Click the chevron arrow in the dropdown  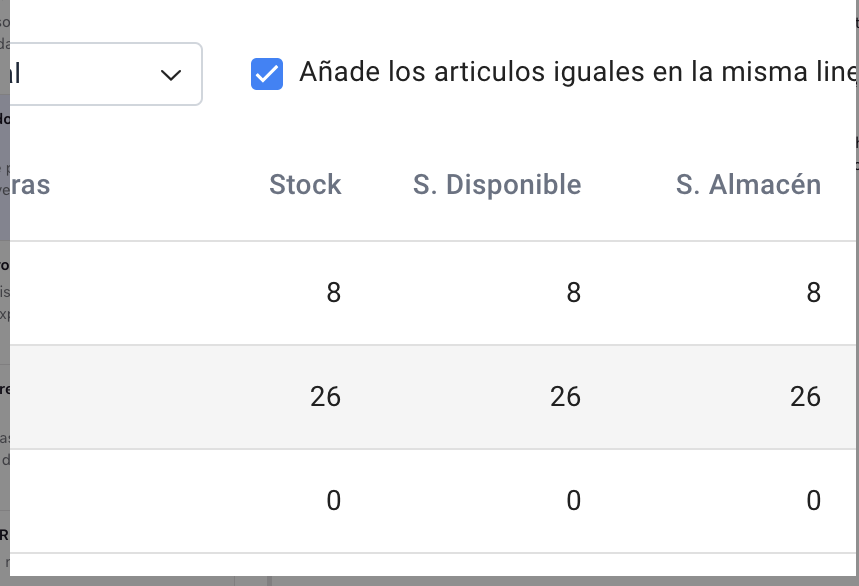(170, 74)
